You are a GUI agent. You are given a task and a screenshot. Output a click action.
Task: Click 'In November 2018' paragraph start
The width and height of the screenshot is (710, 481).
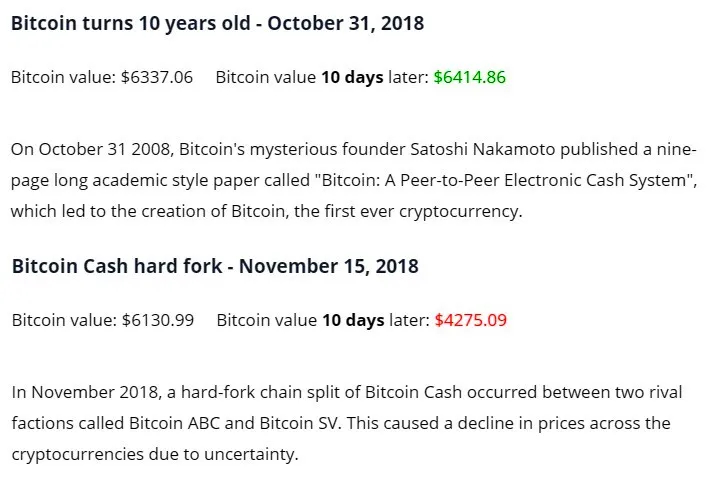point(85,392)
